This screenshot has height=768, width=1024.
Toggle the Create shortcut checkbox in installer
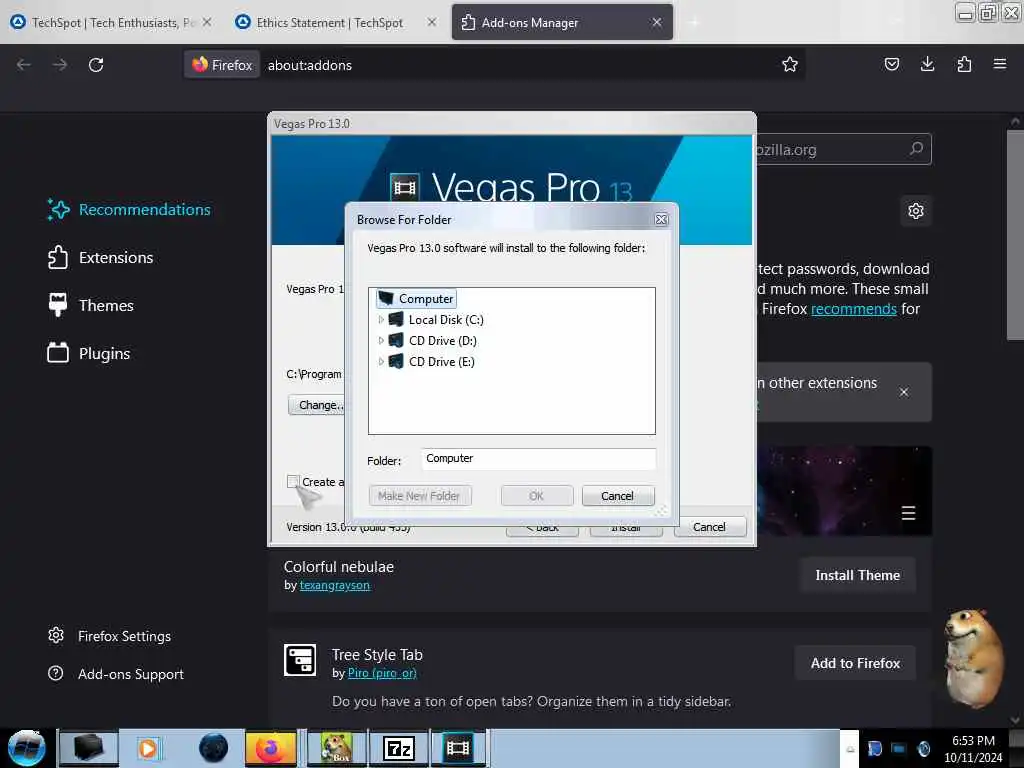coord(293,481)
